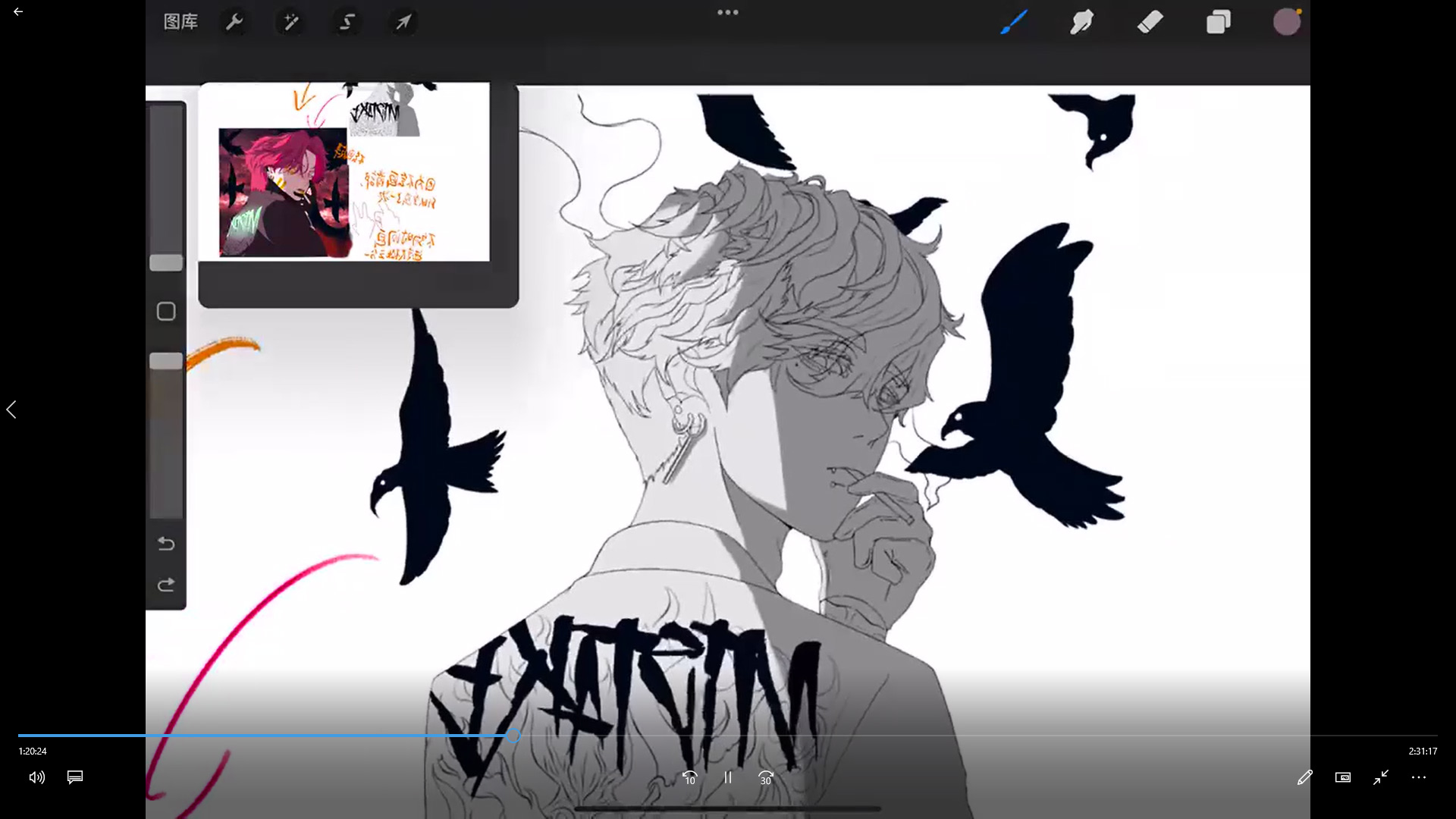Open the active color picker circle
The width and height of the screenshot is (1456, 819).
(1286, 22)
